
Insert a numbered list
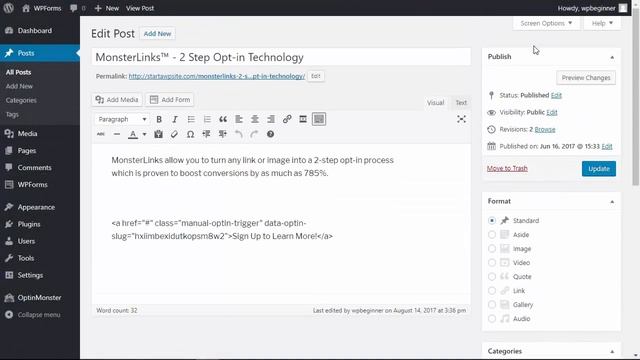click(207, 119)
